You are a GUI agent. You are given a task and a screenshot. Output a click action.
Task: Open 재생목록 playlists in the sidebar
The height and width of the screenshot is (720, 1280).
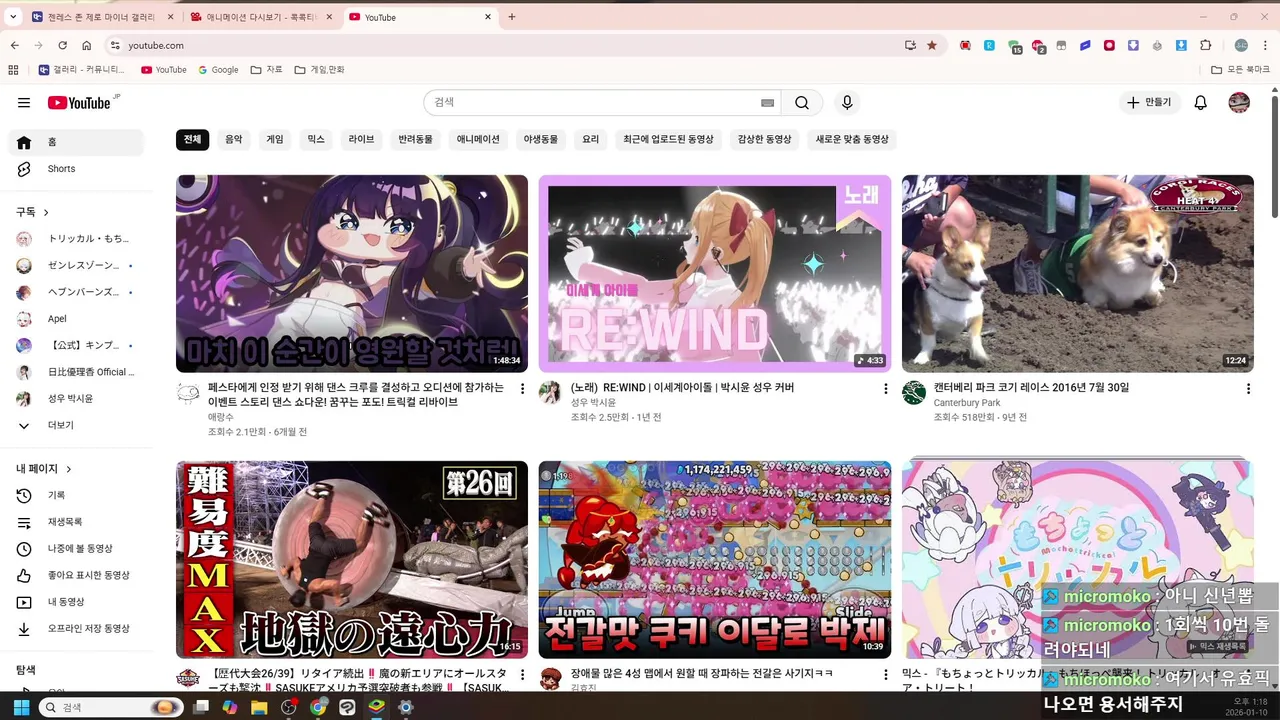76,522
